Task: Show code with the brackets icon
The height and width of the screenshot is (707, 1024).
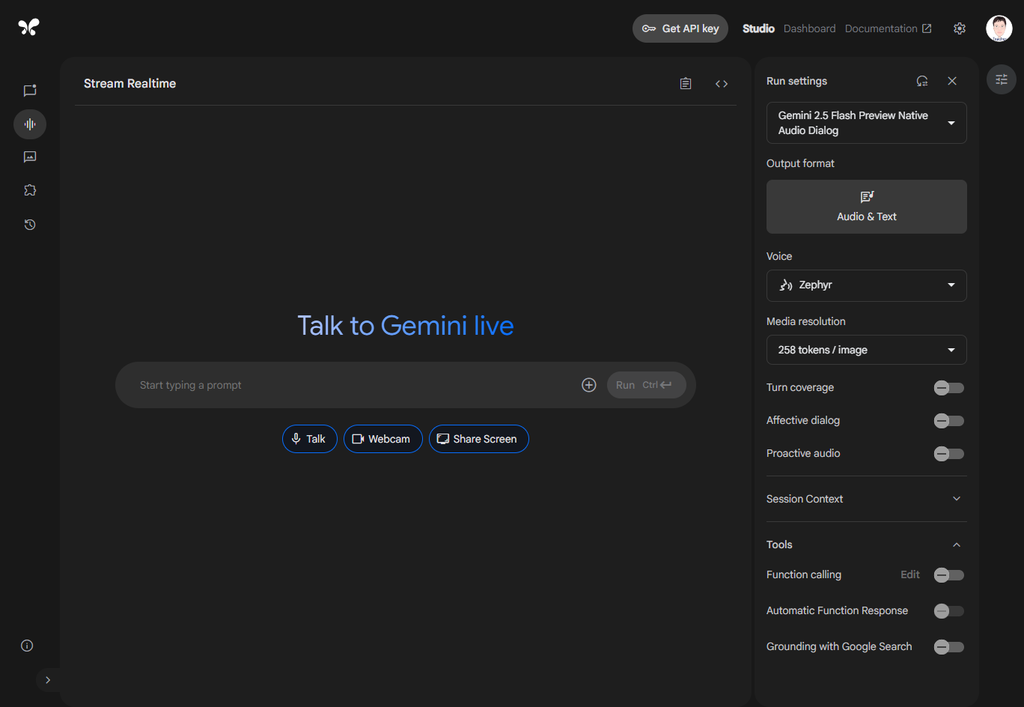Action: pos(721,84)
